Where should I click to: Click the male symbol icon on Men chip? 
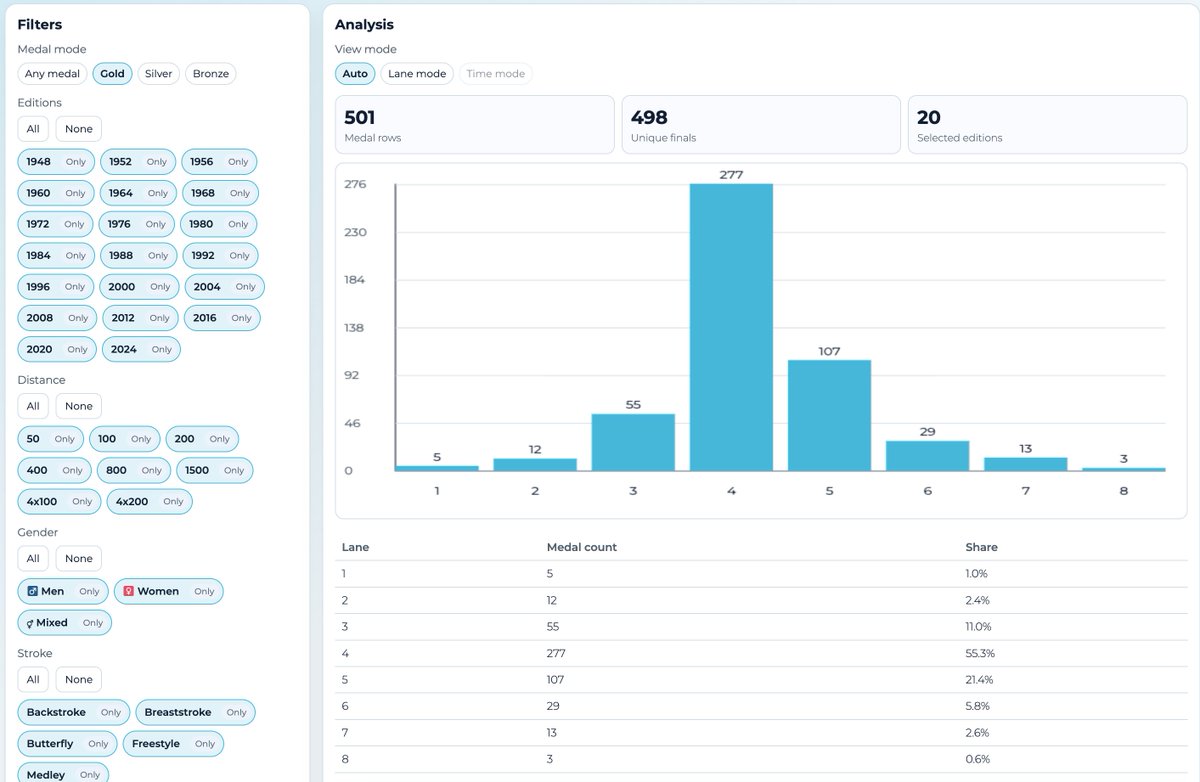click(x=32, y=591)
